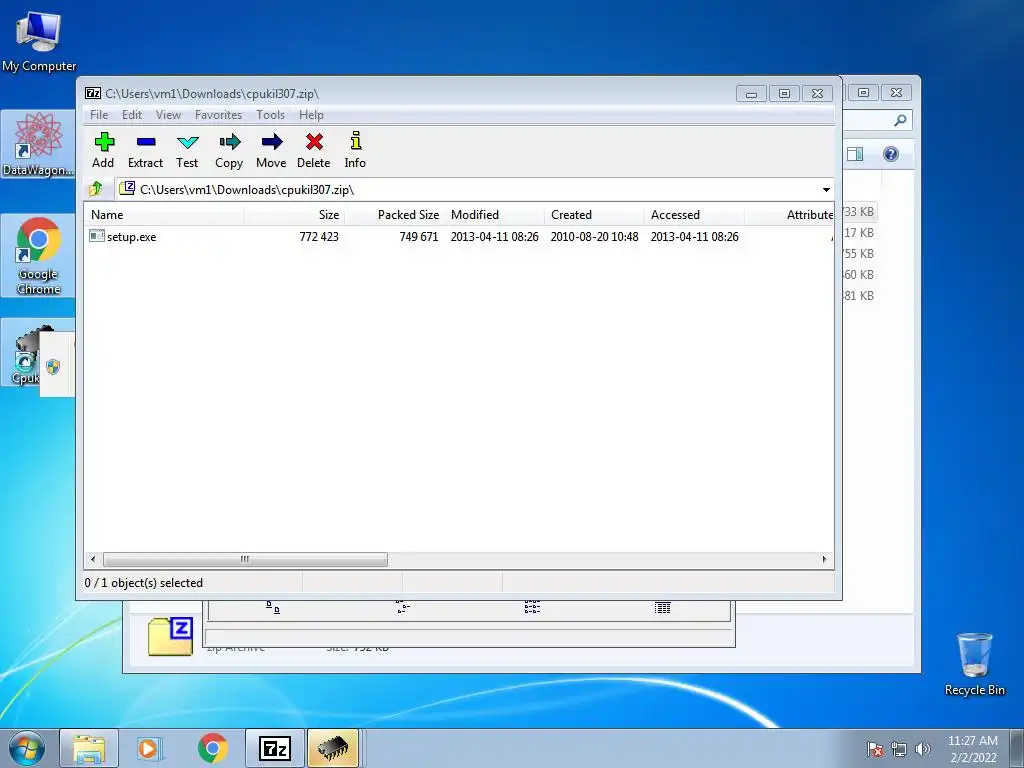
Task: Open archive Info
Action: [x=355, y=150]
